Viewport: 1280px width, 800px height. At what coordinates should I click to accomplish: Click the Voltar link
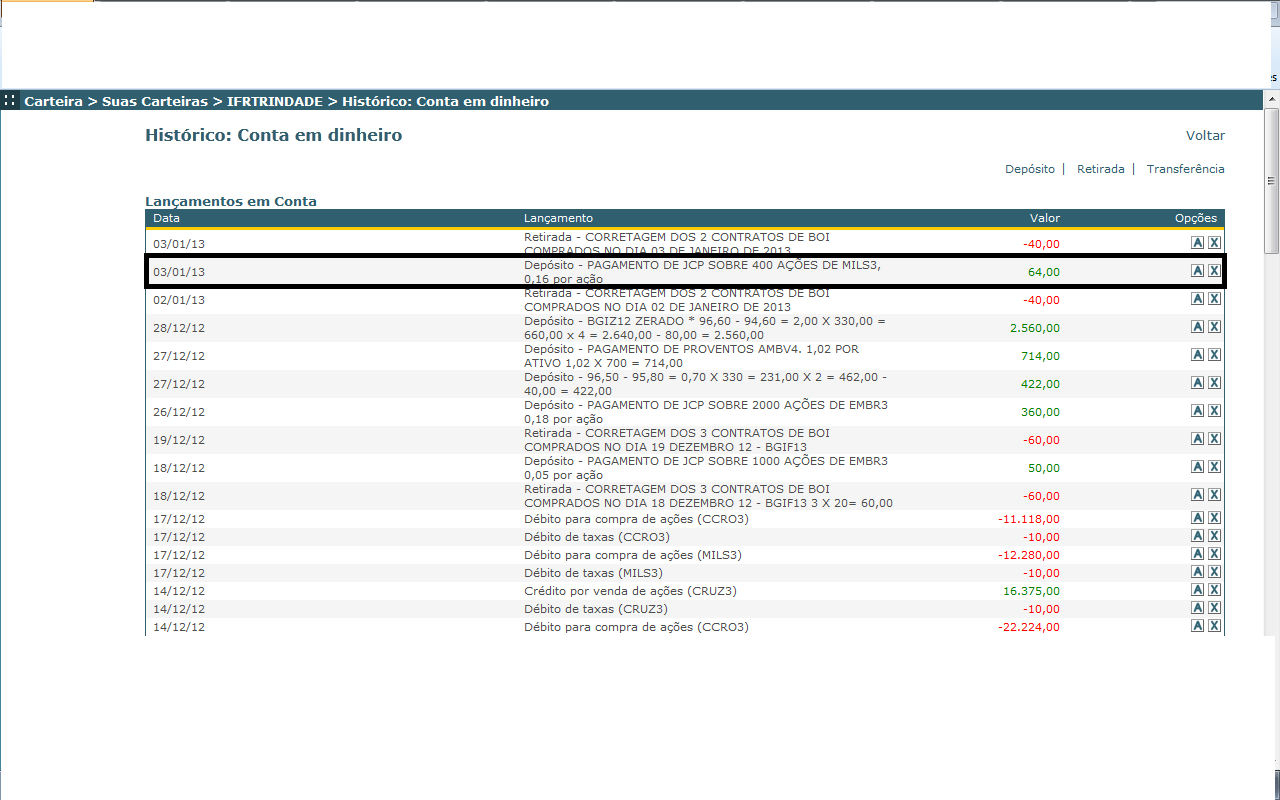click(1205, 135)
